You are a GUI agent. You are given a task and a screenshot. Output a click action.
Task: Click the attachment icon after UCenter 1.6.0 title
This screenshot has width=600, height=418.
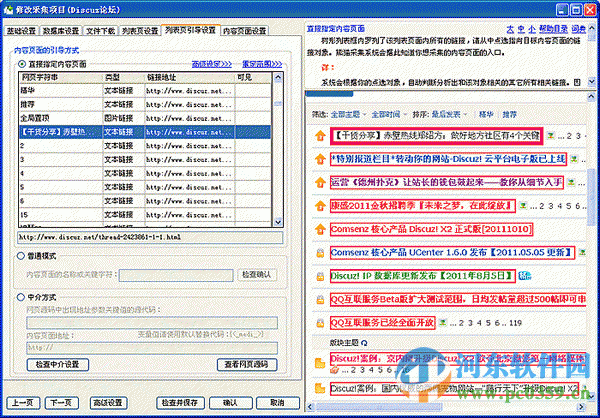[582, 252]
